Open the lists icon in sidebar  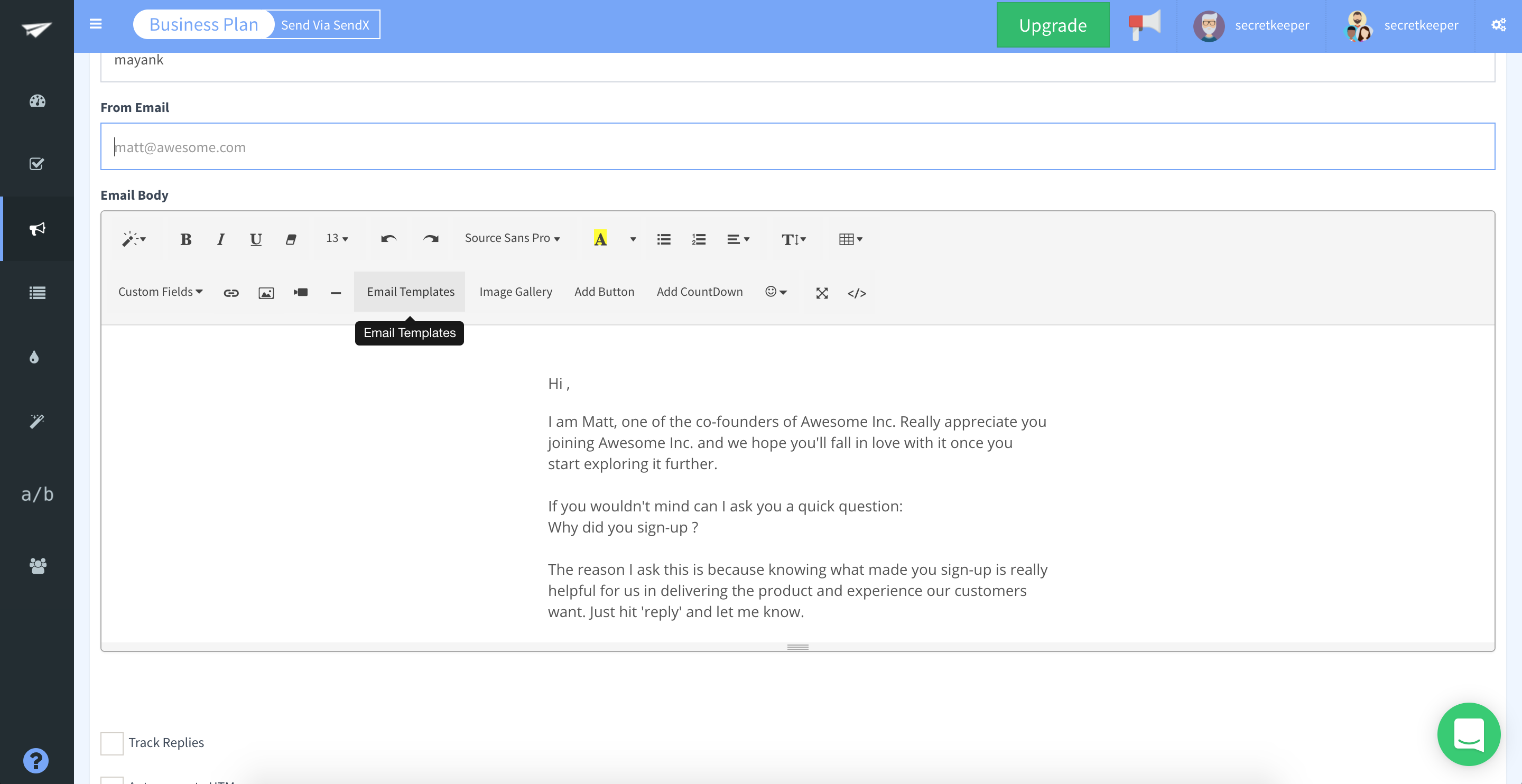click(x=37, y=293)
